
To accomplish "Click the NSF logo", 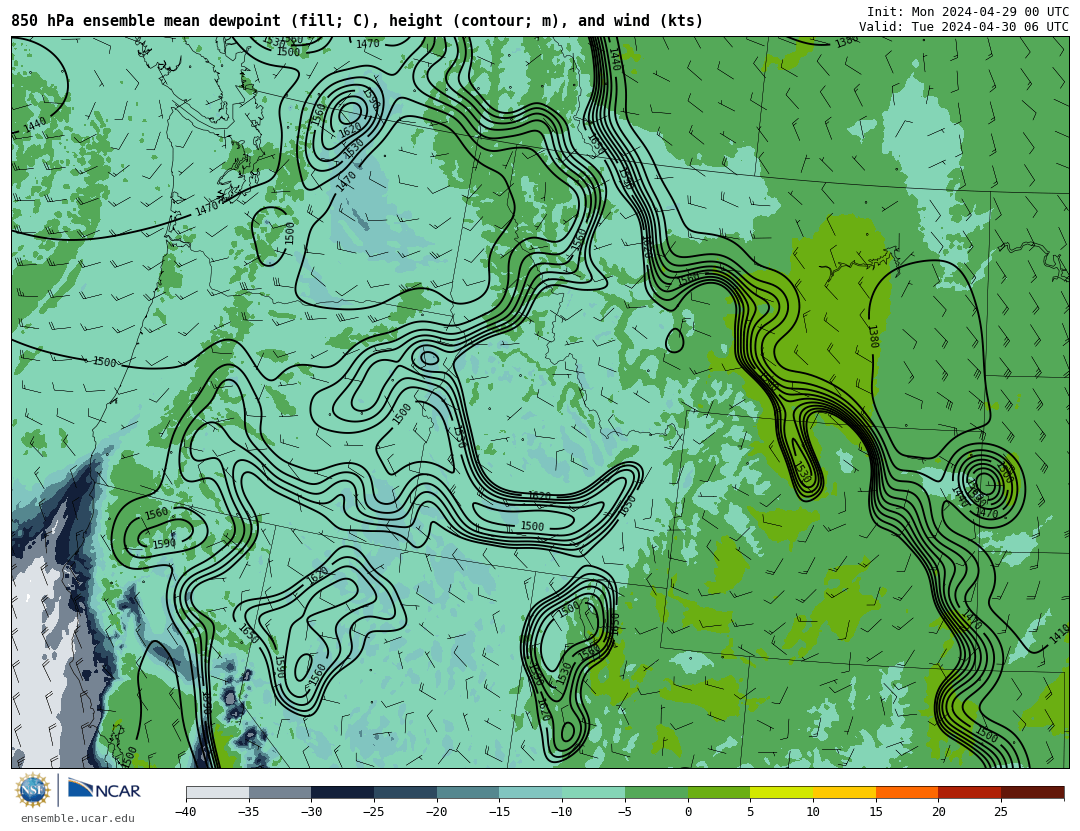I will click(33, 790).
